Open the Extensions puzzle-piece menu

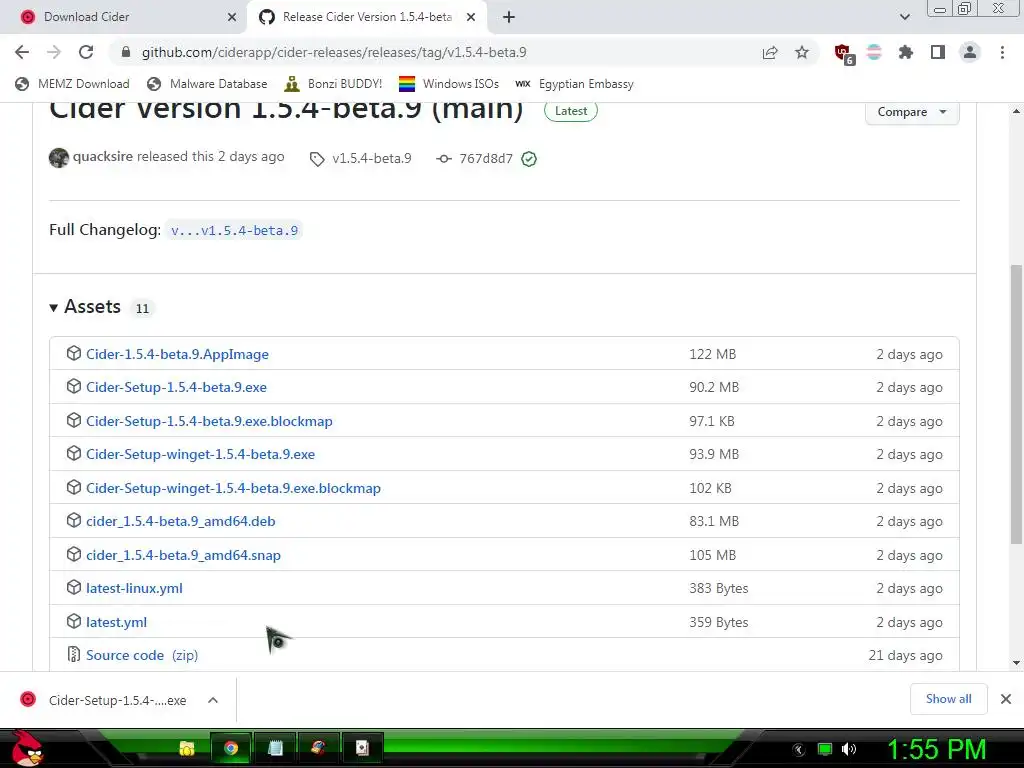click(x=906, y=52)
